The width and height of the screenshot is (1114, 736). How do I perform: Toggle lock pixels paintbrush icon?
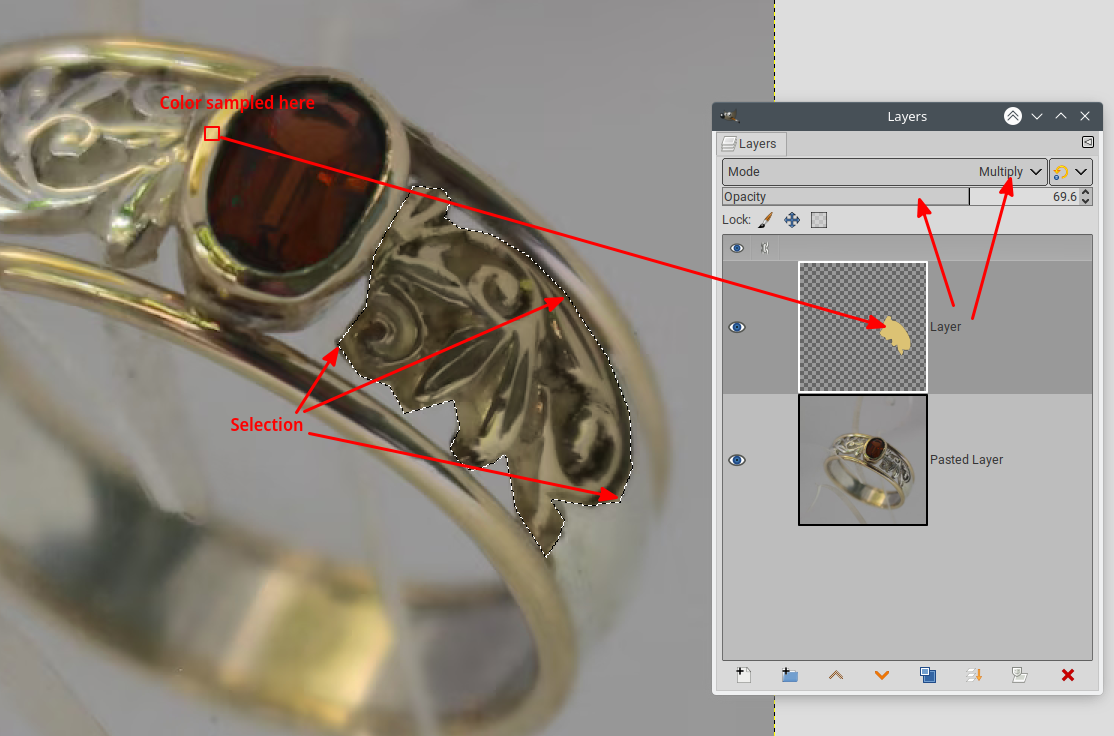pos(765,220)
